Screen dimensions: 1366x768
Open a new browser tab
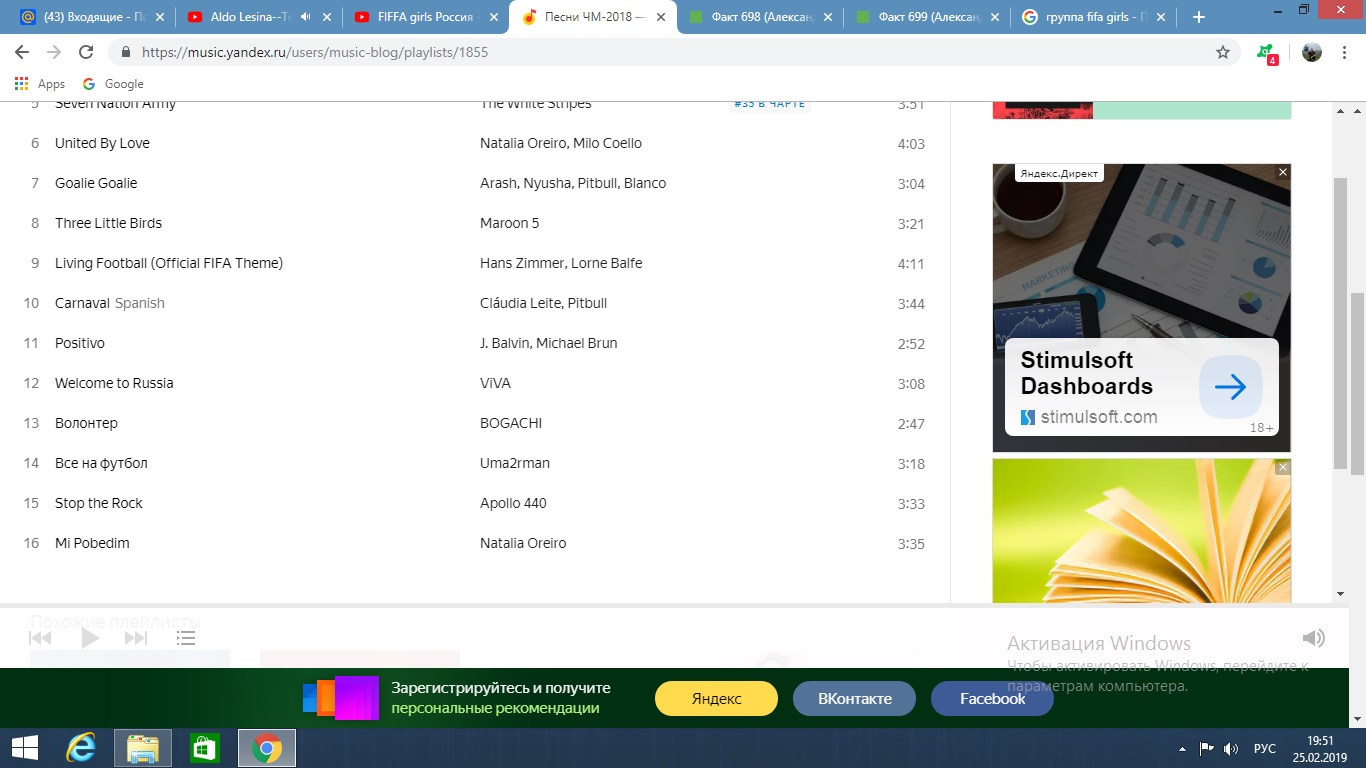(x=1199, y=17)
